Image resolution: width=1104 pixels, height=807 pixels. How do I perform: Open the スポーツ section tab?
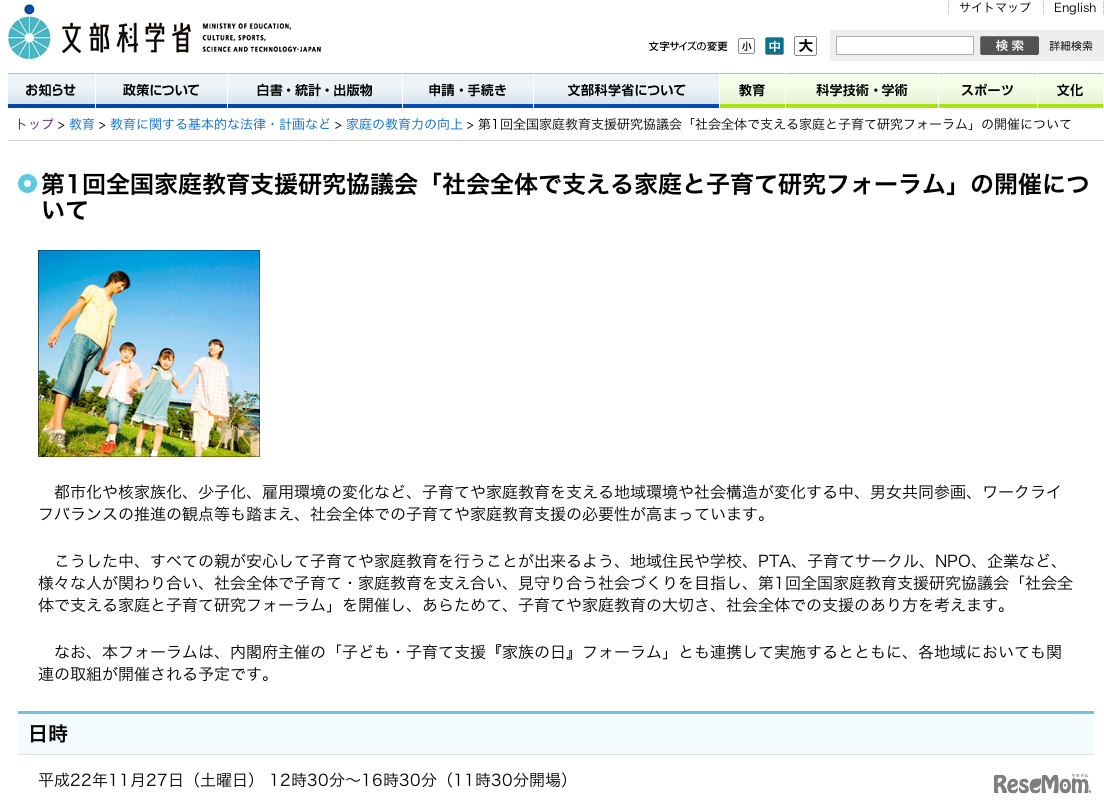[987, 90]
